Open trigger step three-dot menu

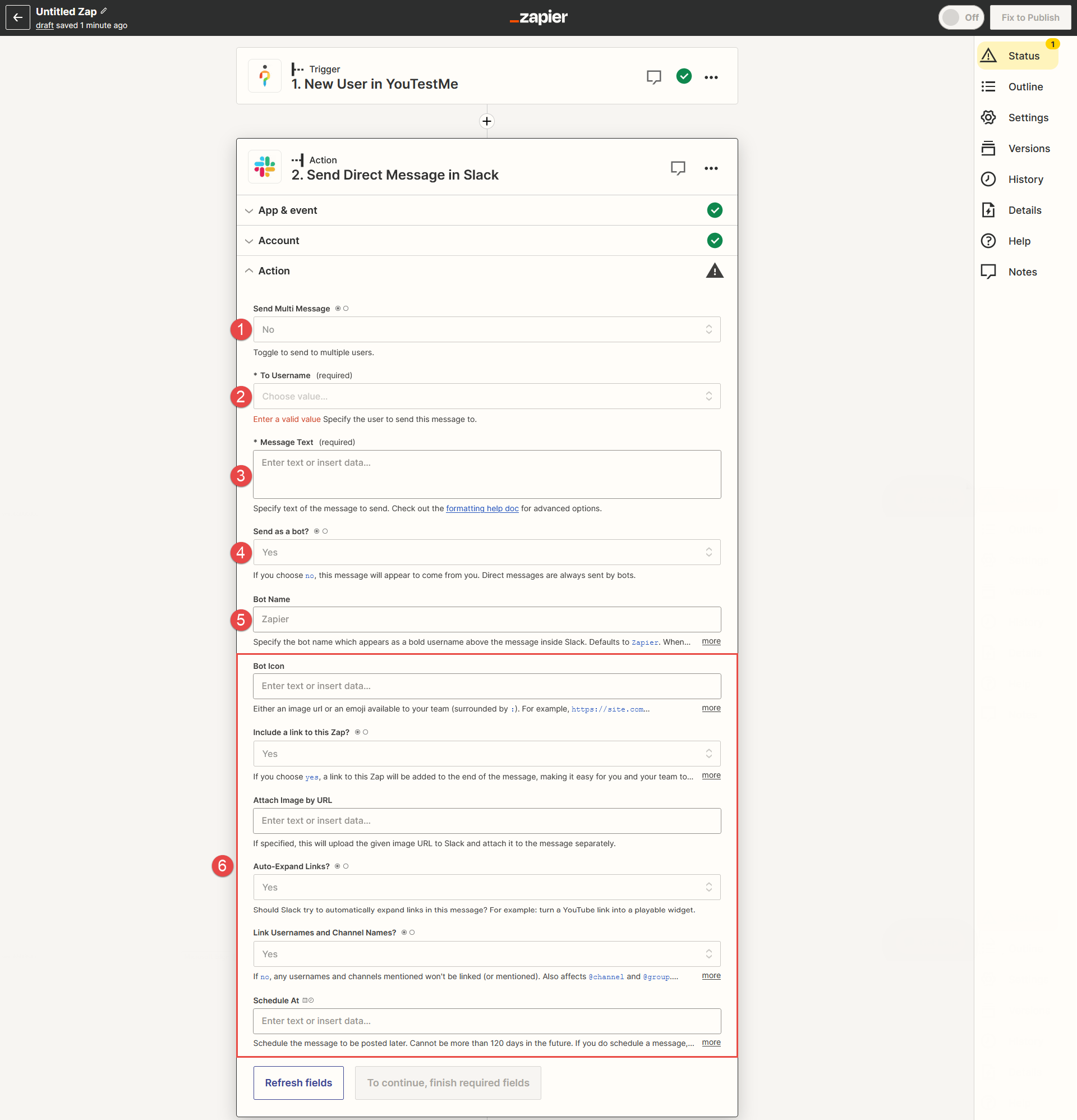[711, 77]
